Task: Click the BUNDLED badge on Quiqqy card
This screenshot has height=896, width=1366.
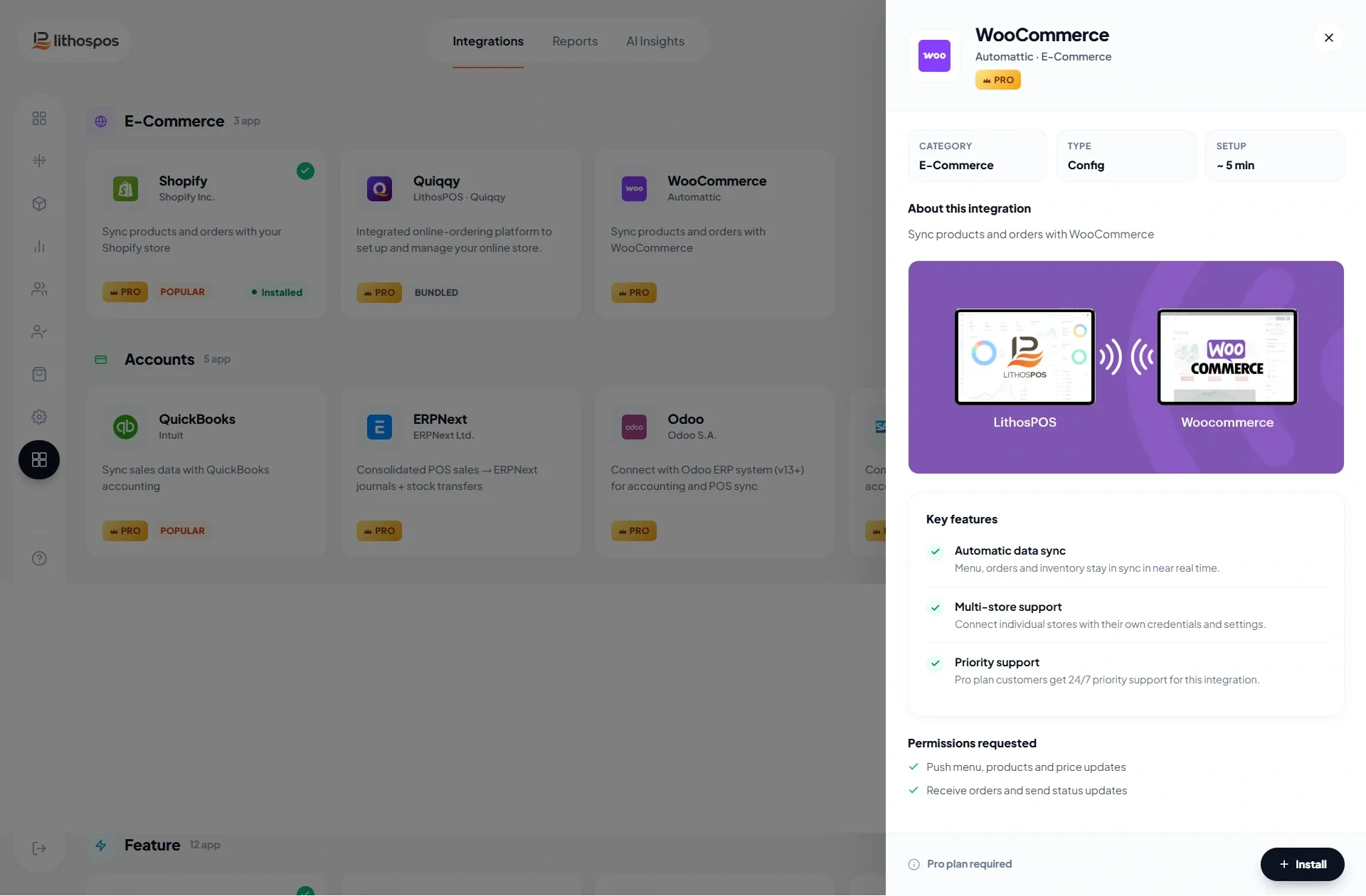Action: (436, 292)
